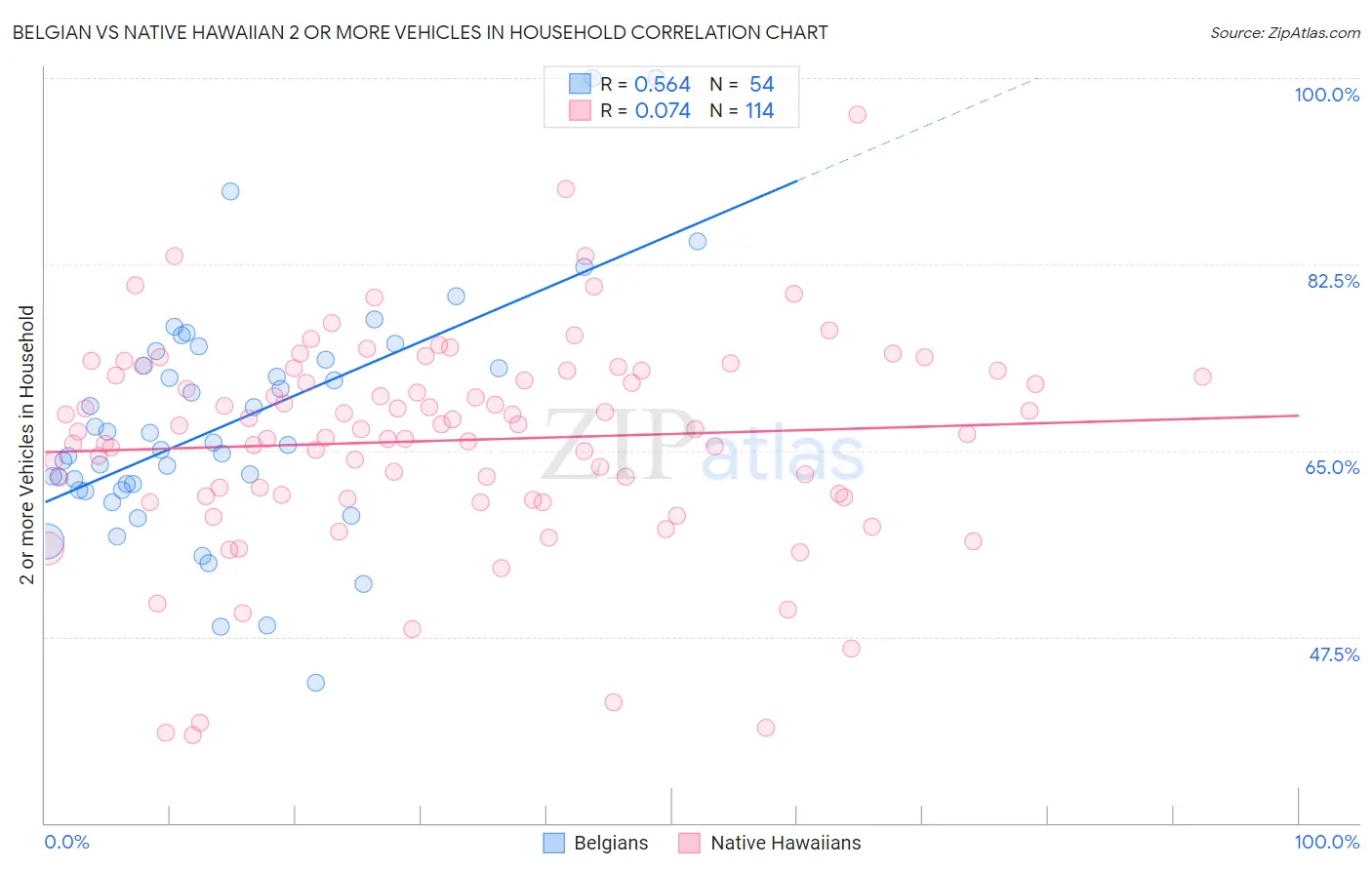1372x870 pixels.
Task: Click the 100.0% x-axis label
Action: click(x=1326, y=842)
